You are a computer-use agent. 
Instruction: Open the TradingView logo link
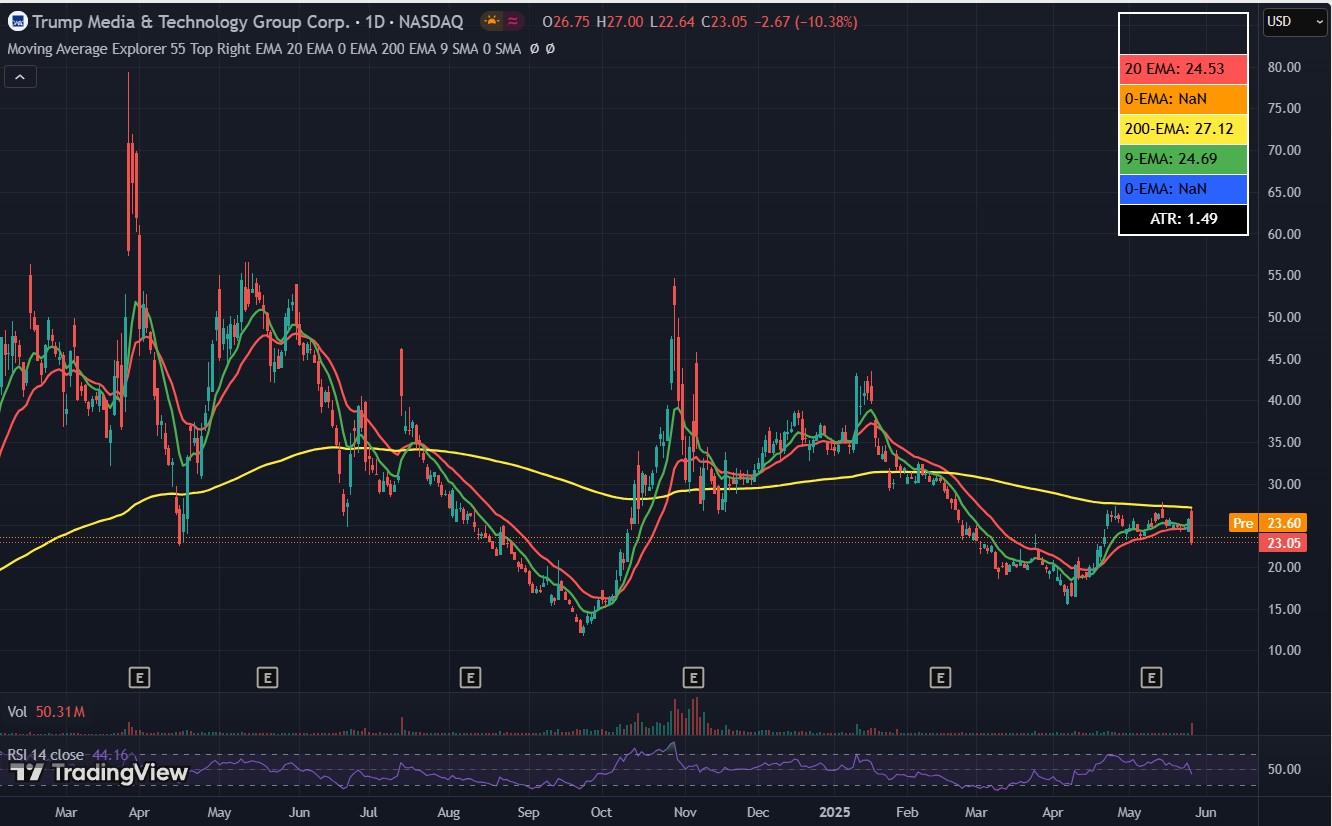[x=100, y=772]
